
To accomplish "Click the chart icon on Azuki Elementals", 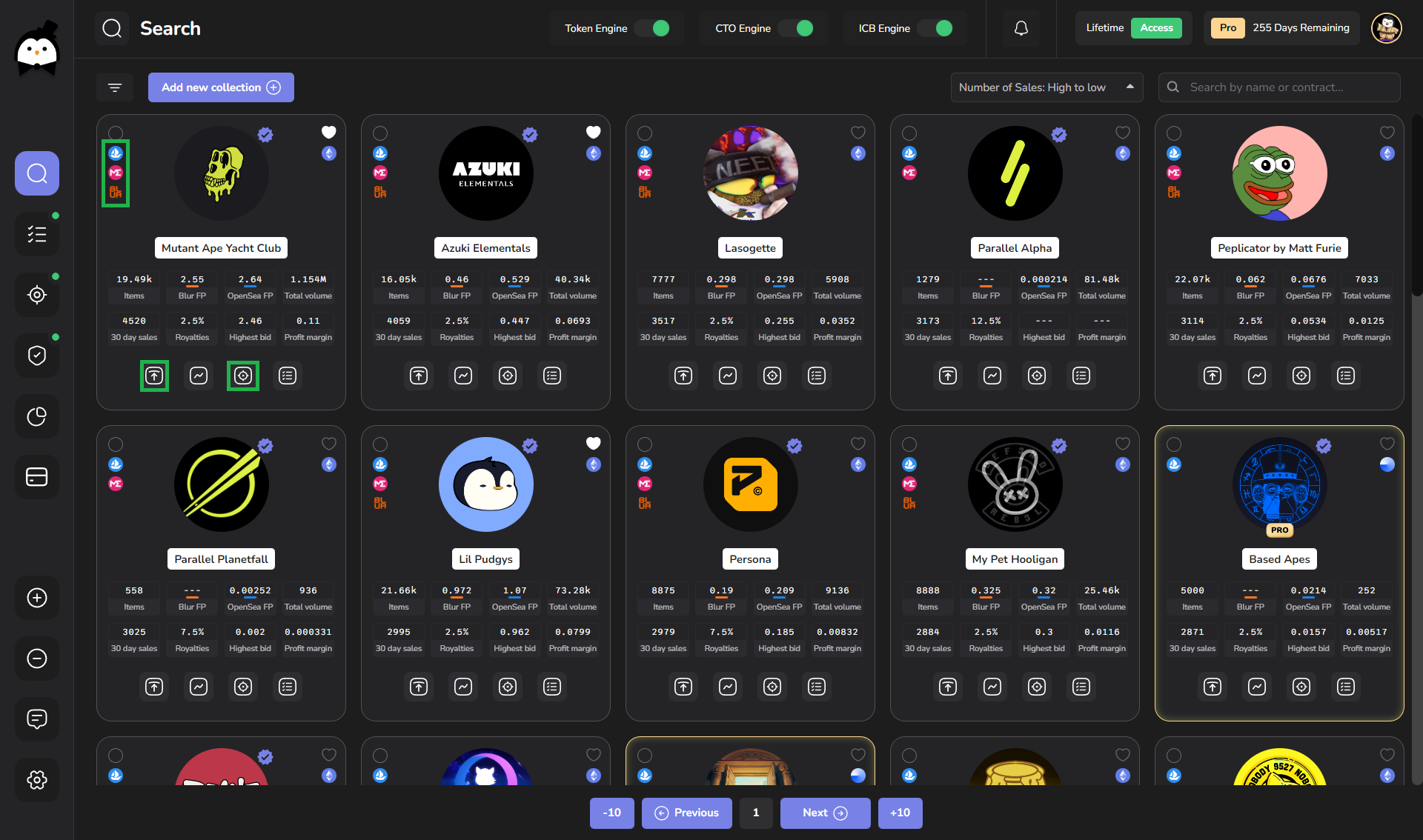I will [x=463, y=376].
